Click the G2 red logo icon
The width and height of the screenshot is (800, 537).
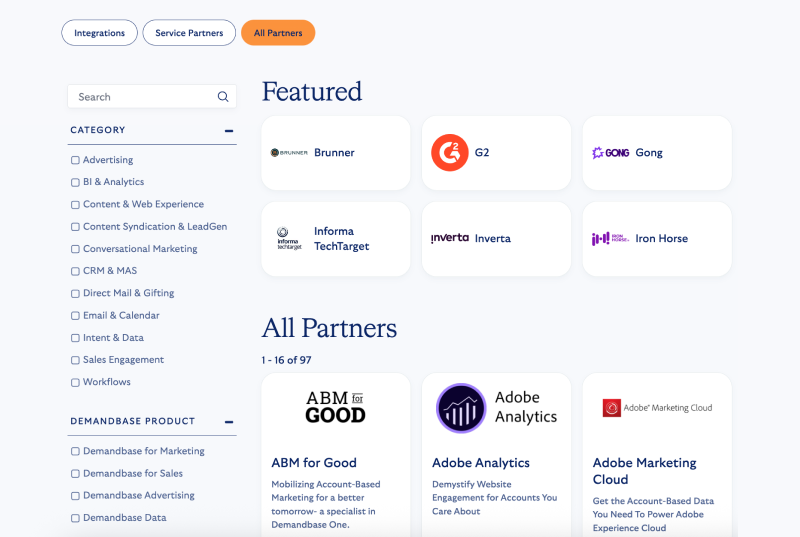pyautogui.click(x=449, y=152)
